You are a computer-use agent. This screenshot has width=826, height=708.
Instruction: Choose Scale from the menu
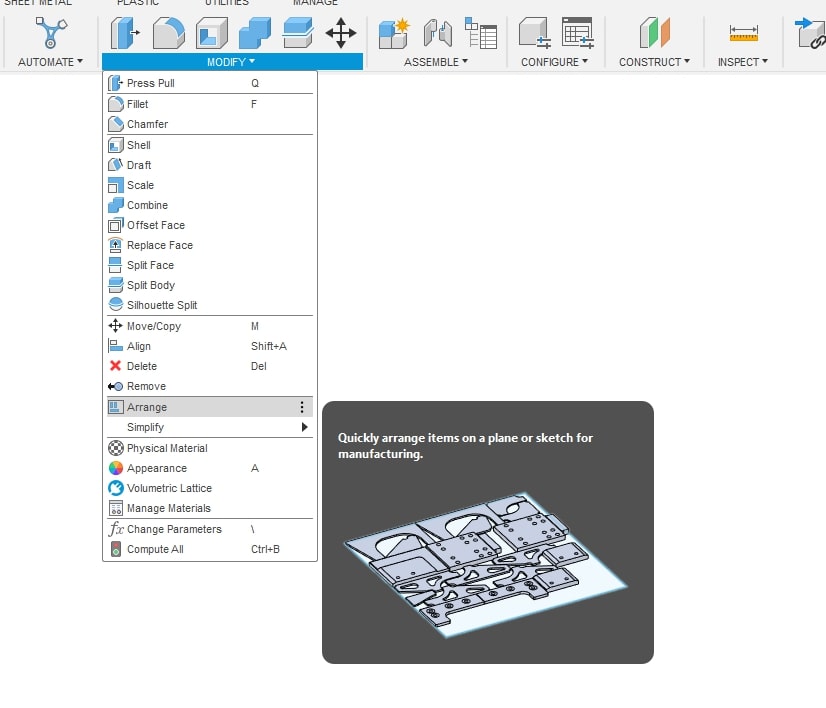pos(210,185)
